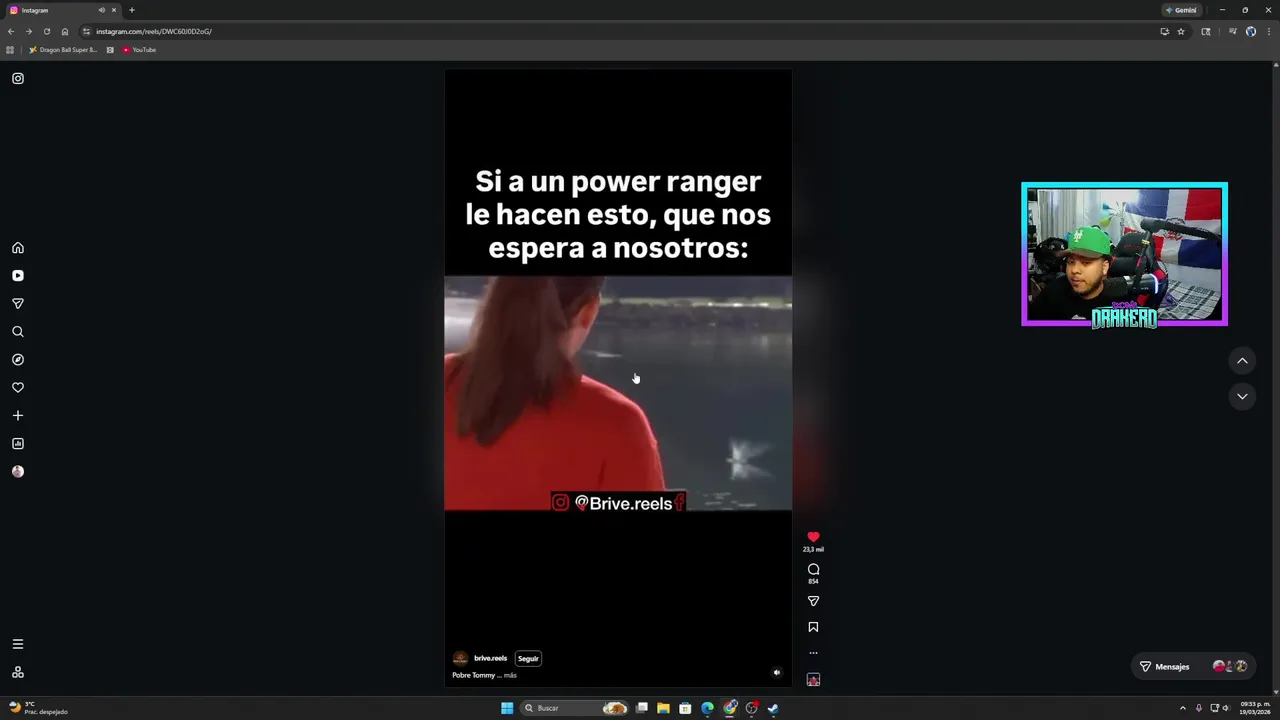The image size is (1280, 720).
Task: Open the unnamed bookmark before YouTube
Action: tap(110, 50)
